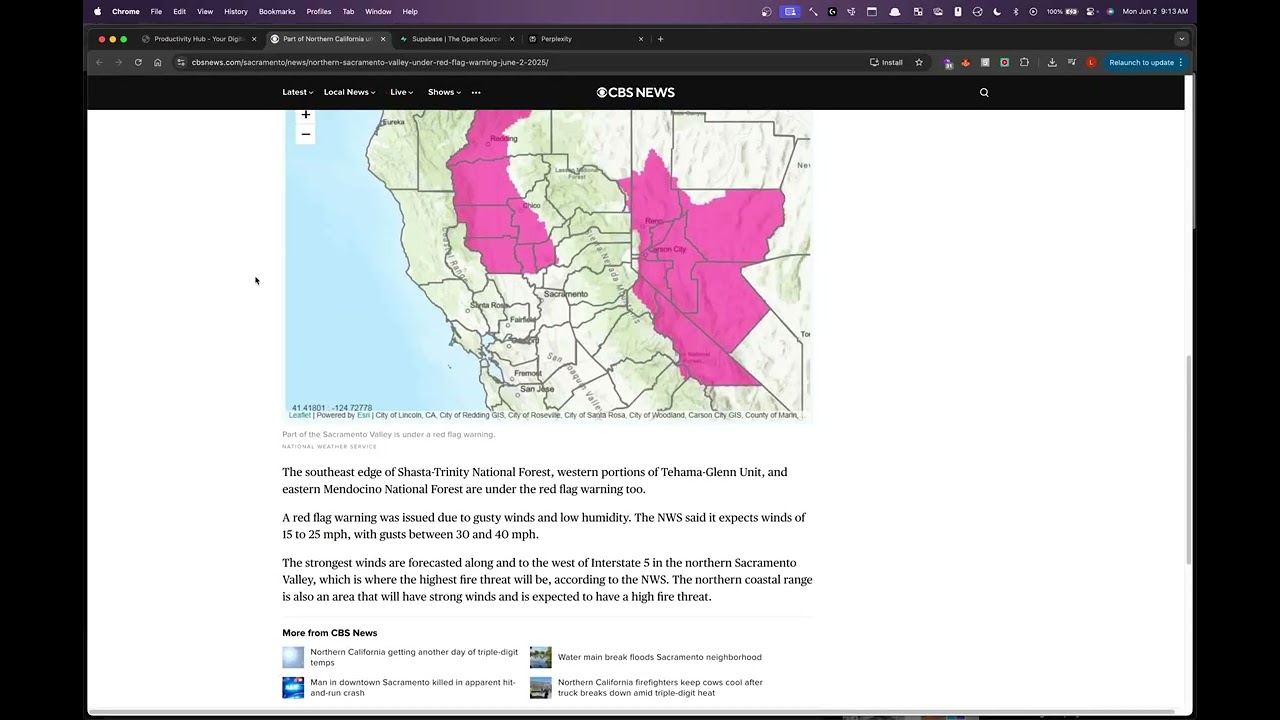The height and width of the screenshot is (720, 1280).
Task: Open Chrome downloads icon
Action: pos(1052,62)
